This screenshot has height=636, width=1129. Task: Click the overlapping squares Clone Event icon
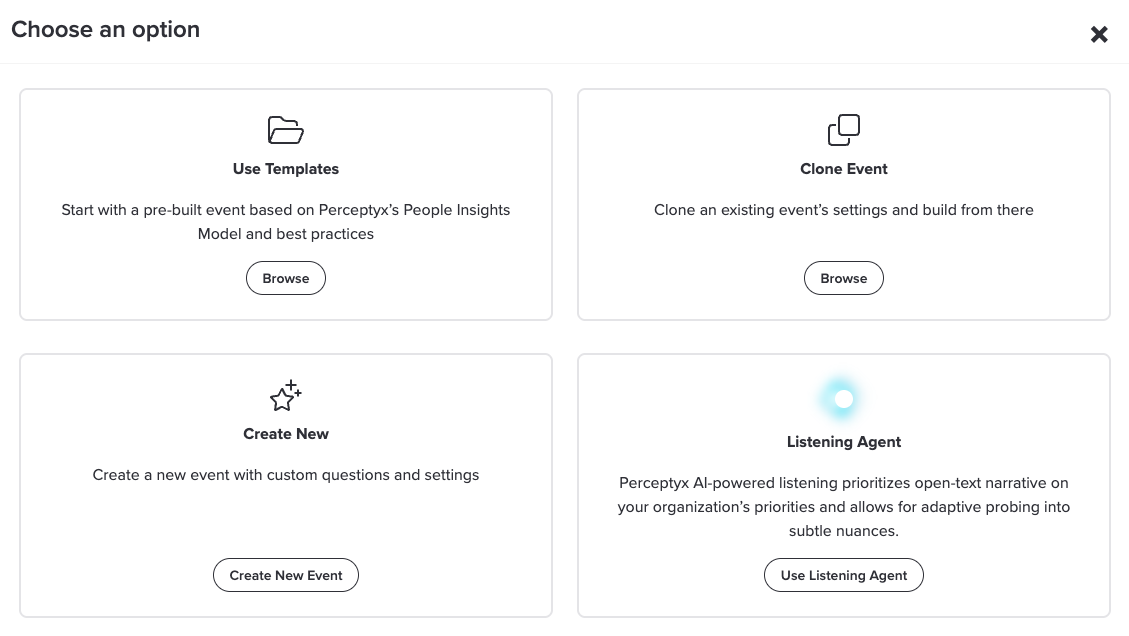coord(843,130)
